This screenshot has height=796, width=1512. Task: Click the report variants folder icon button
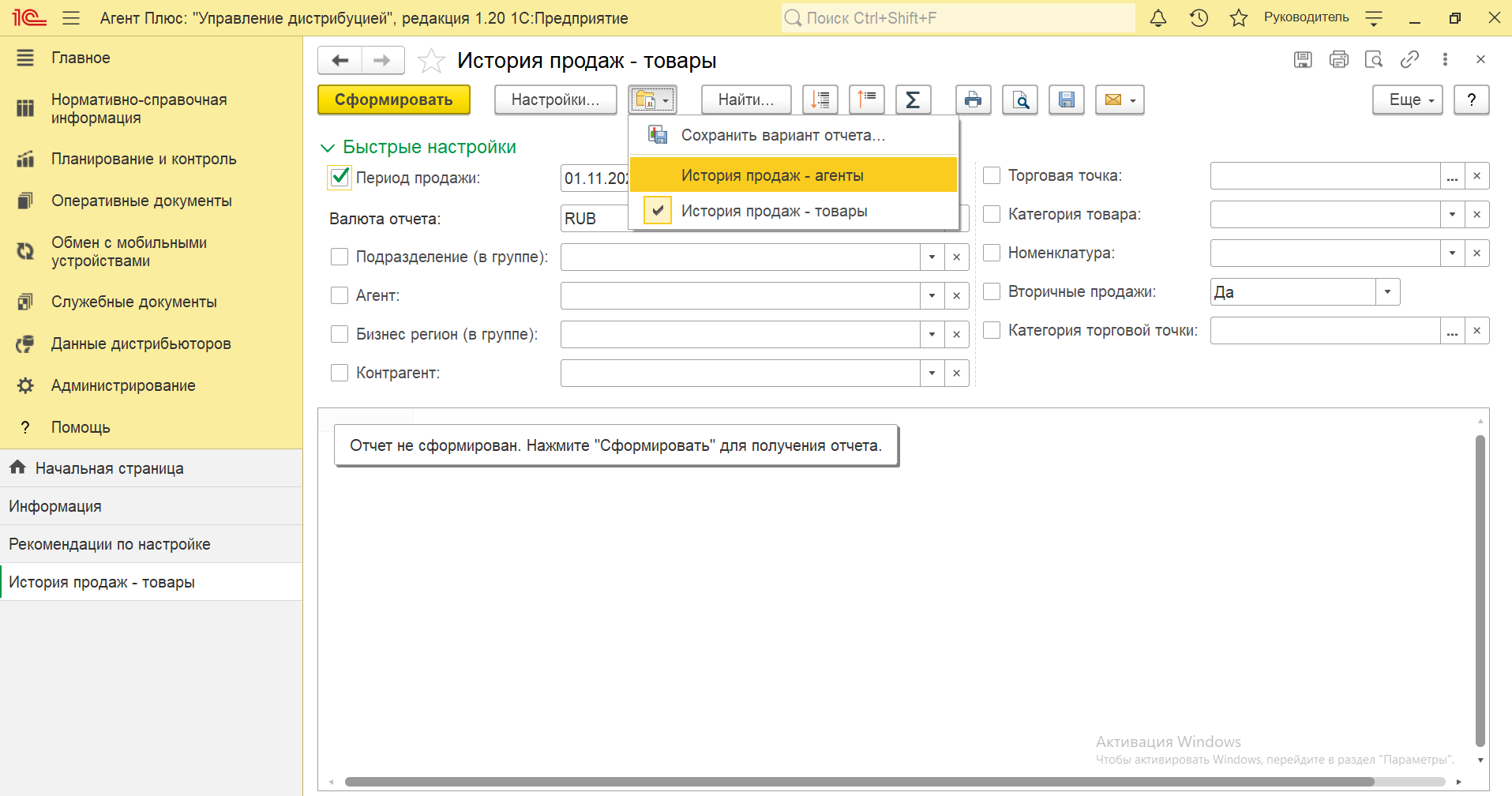tap(653, 100)
